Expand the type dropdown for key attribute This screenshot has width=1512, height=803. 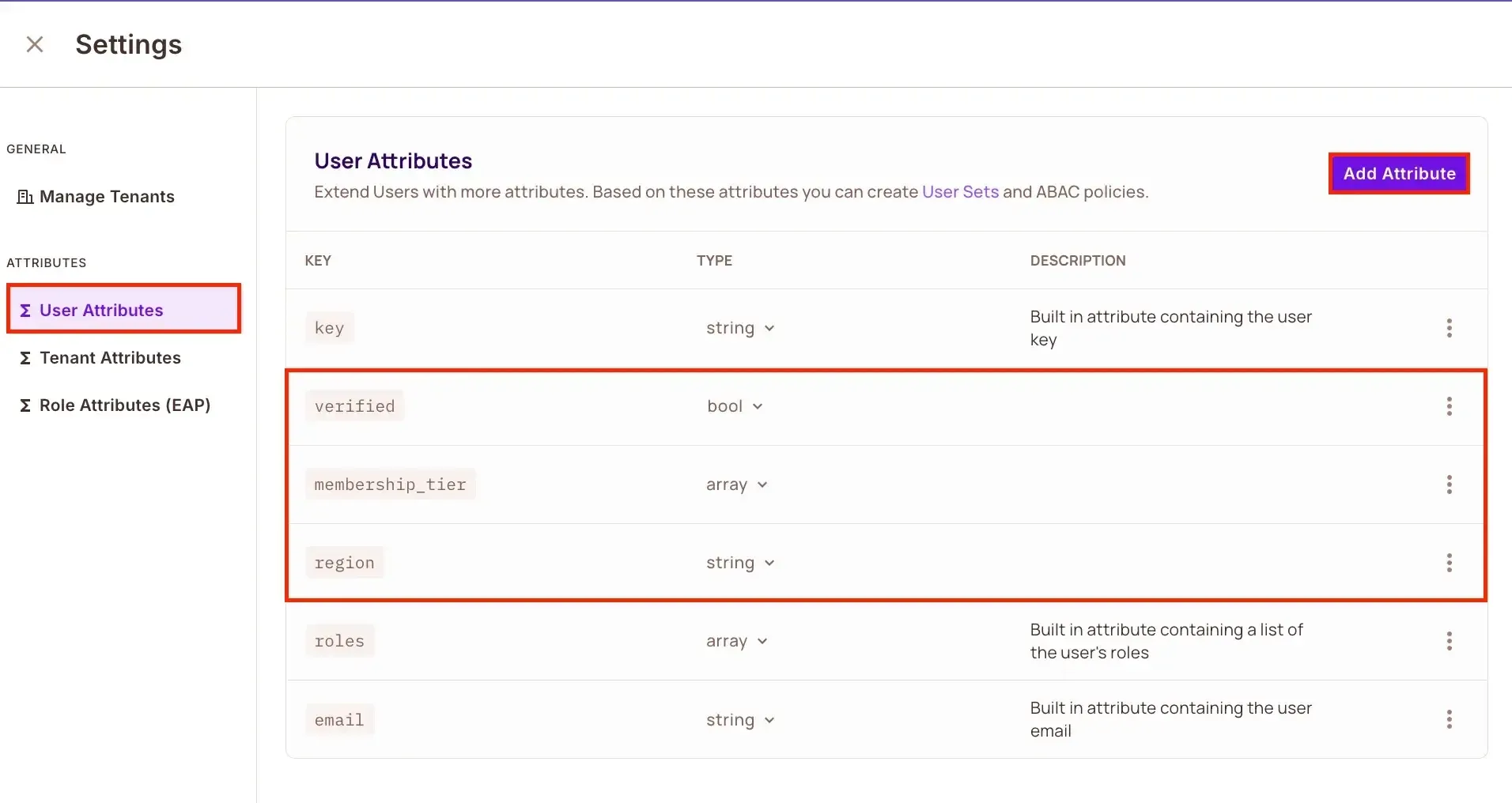tap(739, 328)
